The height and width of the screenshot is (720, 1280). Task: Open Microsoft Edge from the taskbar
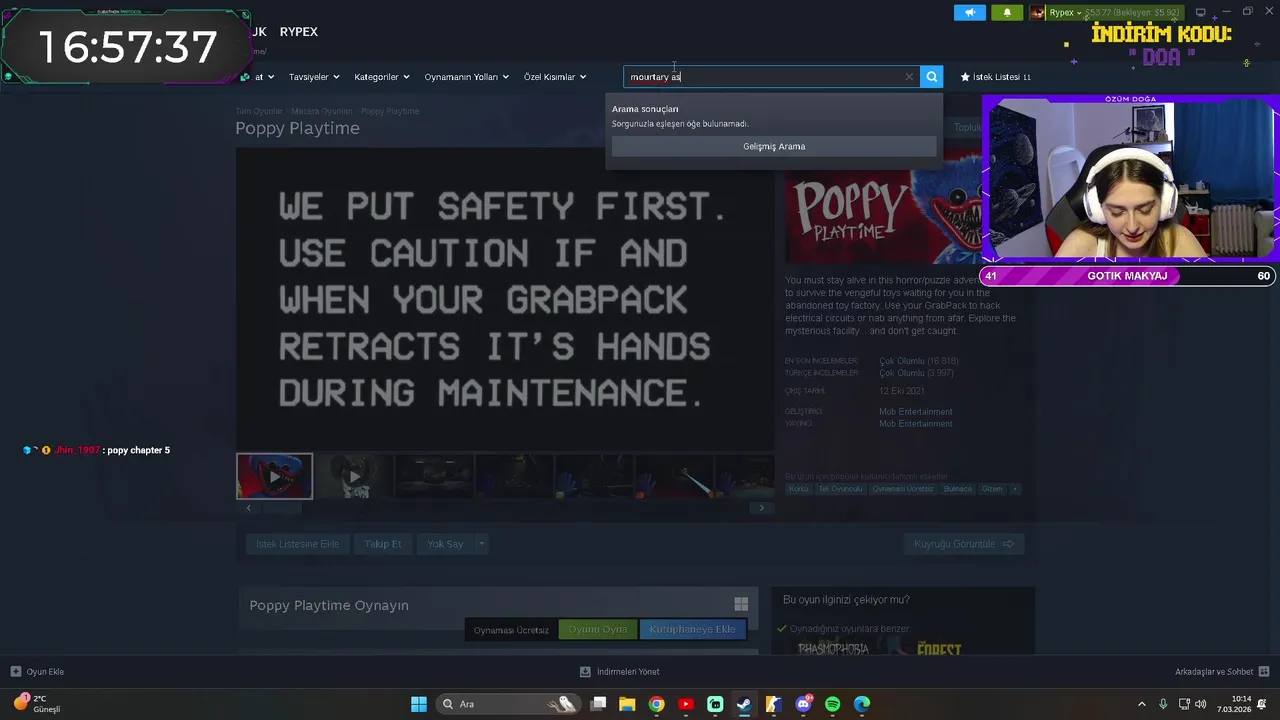click(862, 704)
